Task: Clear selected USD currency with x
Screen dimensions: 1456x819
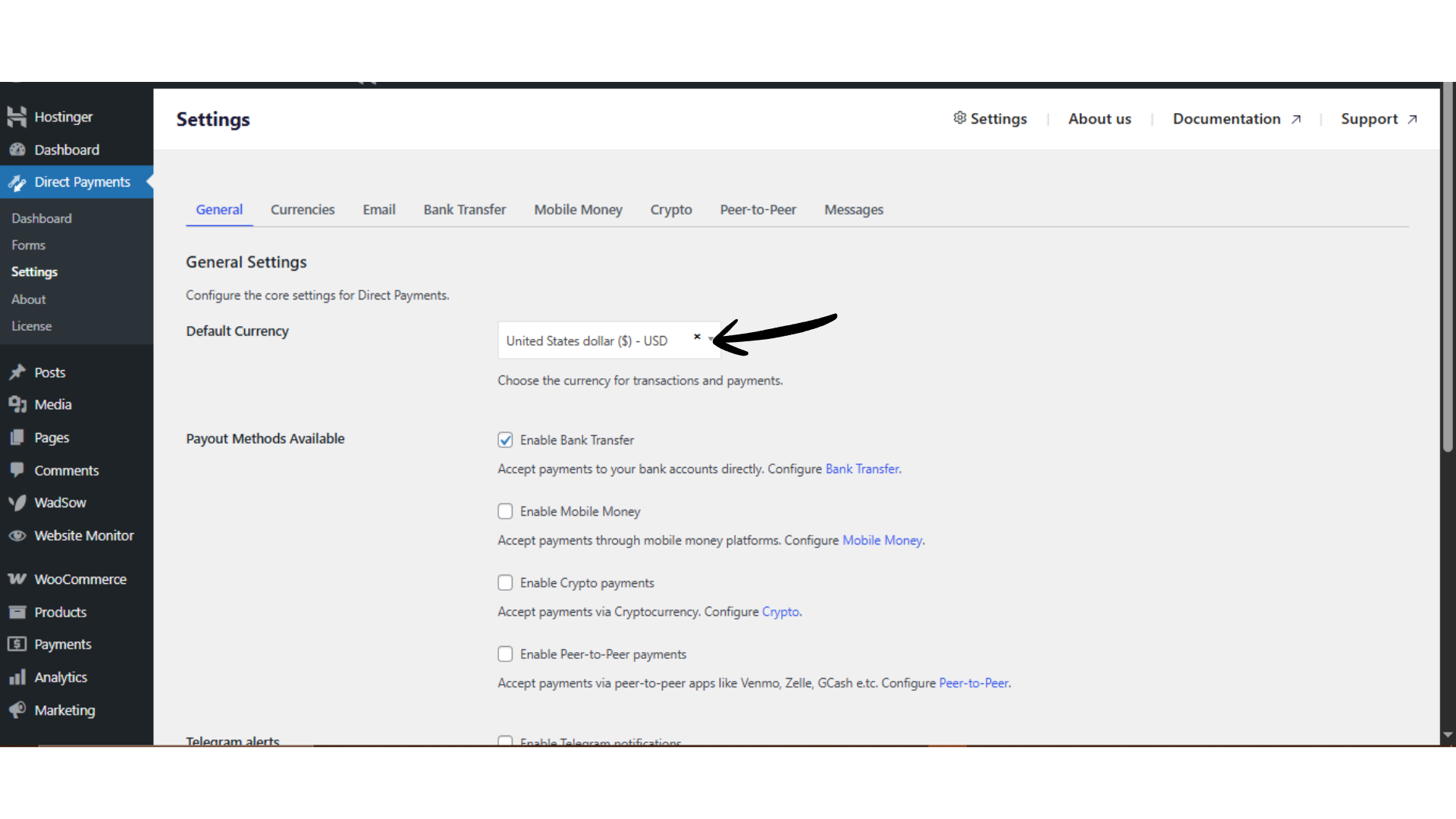Action: [697, 337]
